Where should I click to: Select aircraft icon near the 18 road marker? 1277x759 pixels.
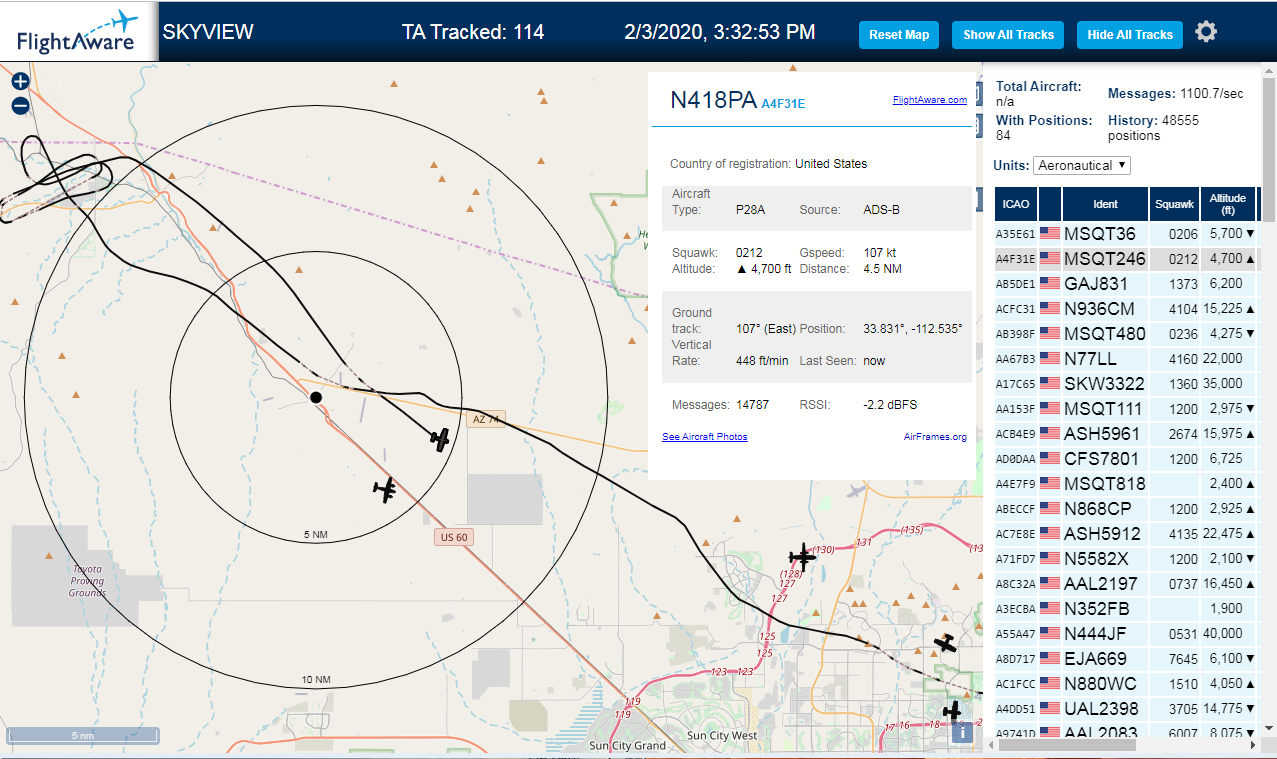pyautogui.click(x=952, y=711)
